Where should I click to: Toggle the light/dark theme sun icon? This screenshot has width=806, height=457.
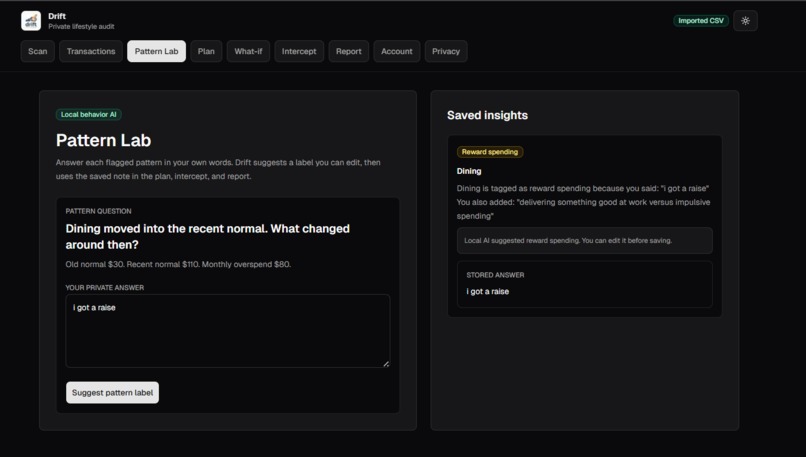point(745,21)
